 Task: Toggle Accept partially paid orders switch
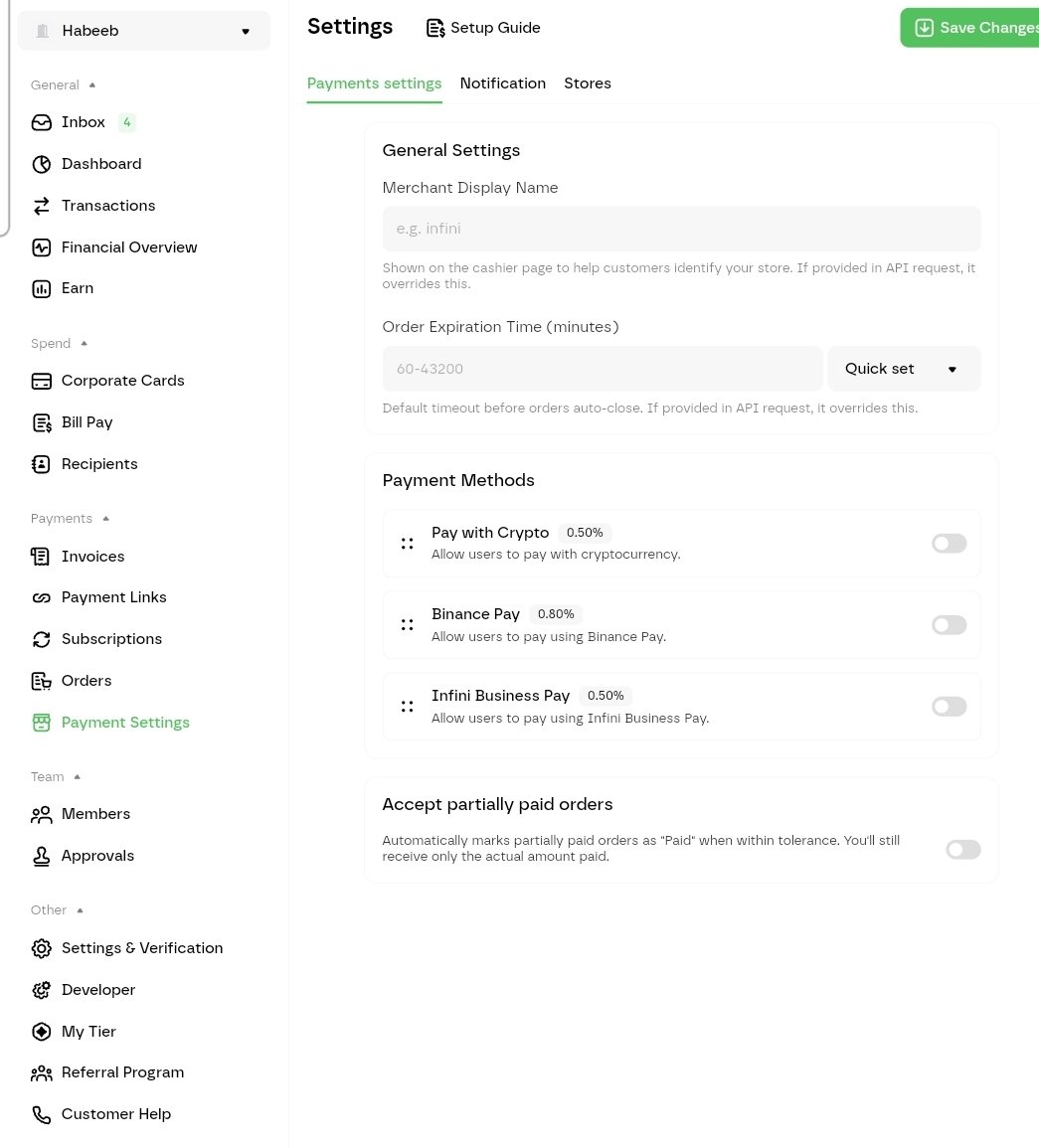(962, 849)
